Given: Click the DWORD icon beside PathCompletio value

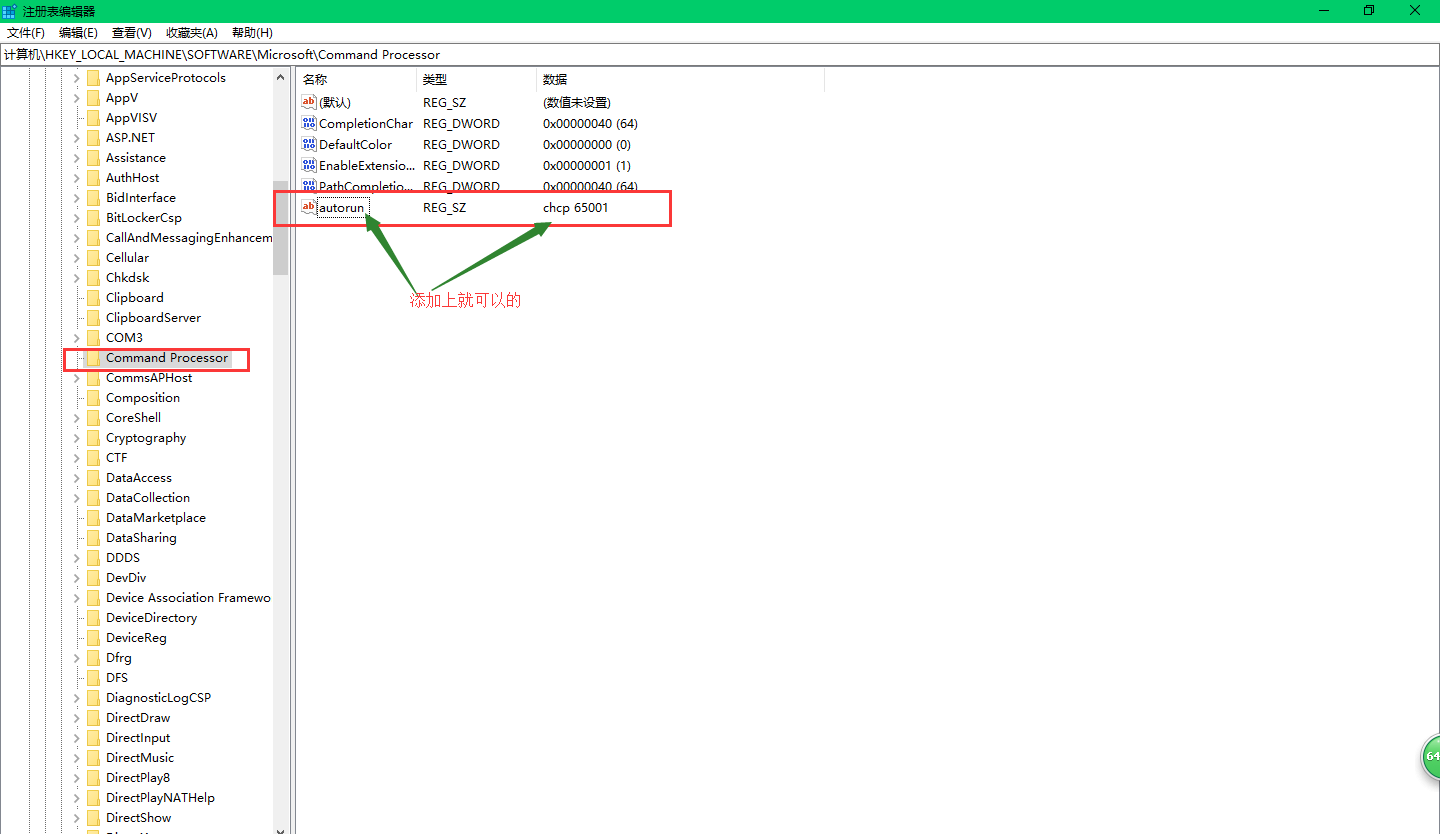Looking at the screenshot, I should [308, 186].
